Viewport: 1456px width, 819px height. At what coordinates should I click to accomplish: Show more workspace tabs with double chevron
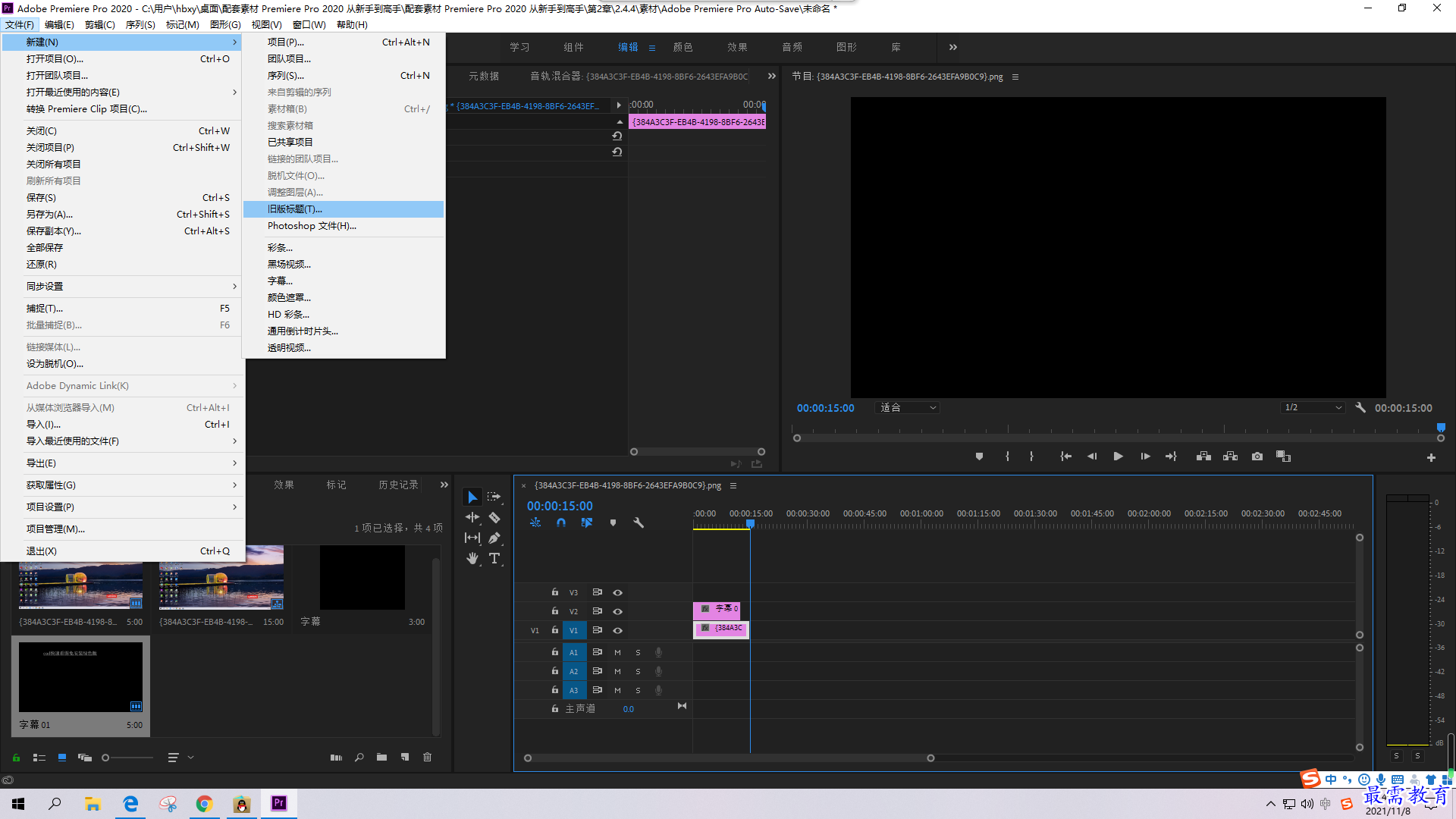953,47
